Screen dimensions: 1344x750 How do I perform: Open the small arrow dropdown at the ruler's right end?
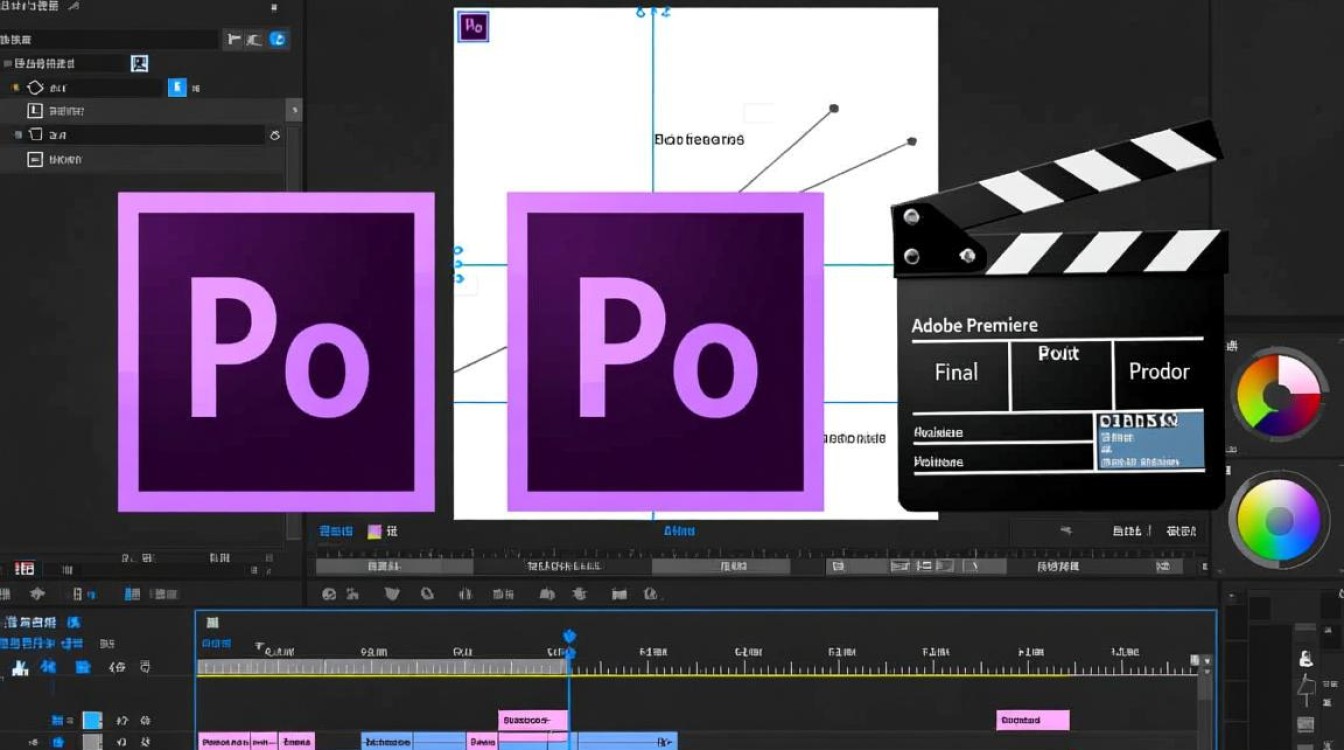coord(1207,662)
